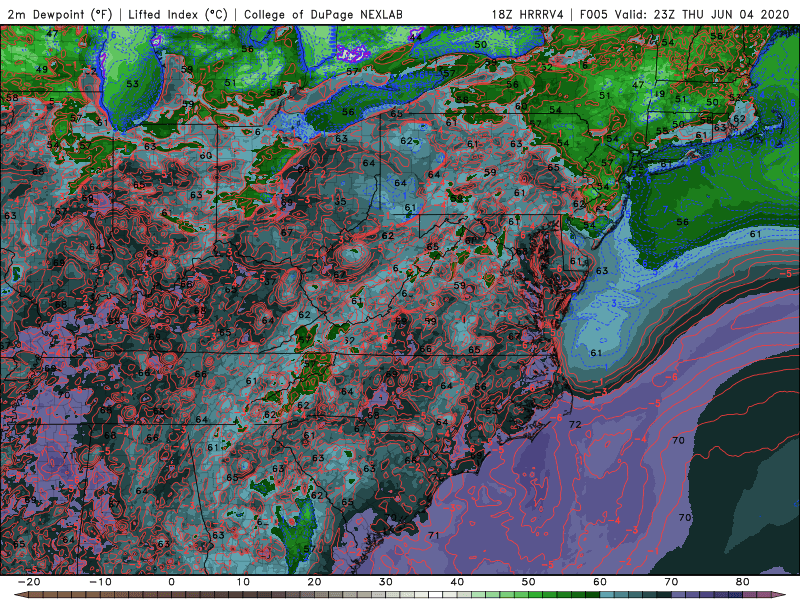Click the "72" dewpoint value off the Carolina coast
Screen dimensions: 800x600
575,424
